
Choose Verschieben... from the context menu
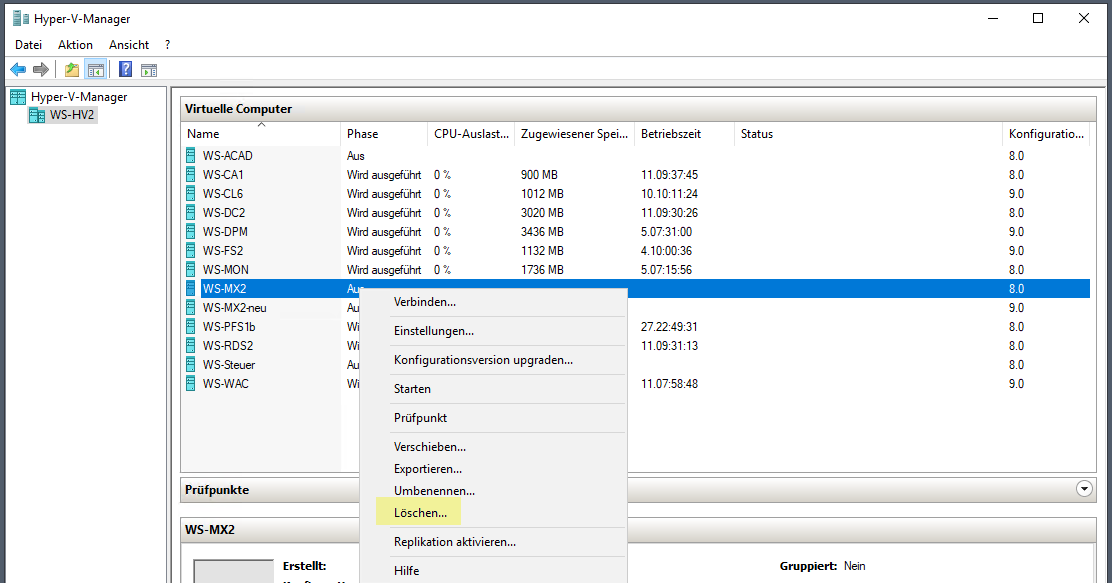493,448
